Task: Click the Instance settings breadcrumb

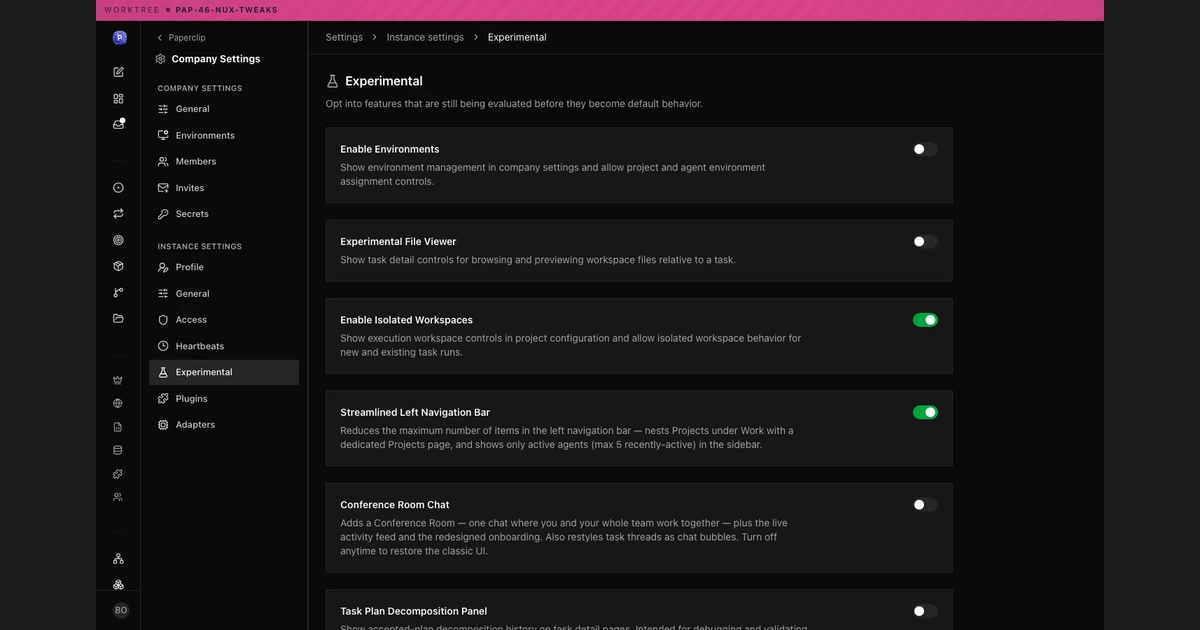Action: [425, 37]
